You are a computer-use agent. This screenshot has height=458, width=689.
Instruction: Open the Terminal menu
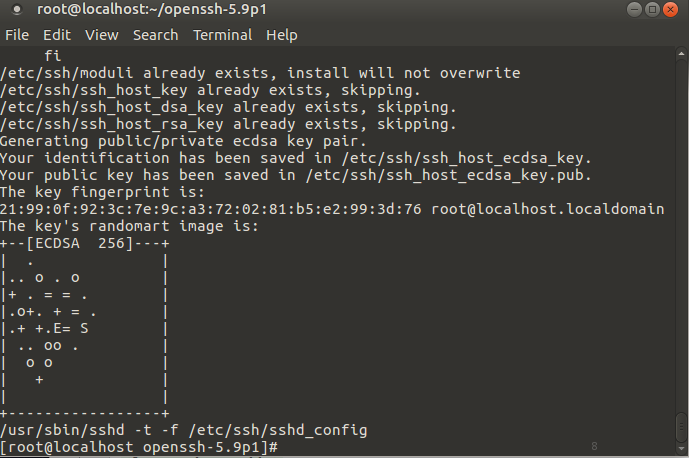pyautogui.click(x=222, y=35)
